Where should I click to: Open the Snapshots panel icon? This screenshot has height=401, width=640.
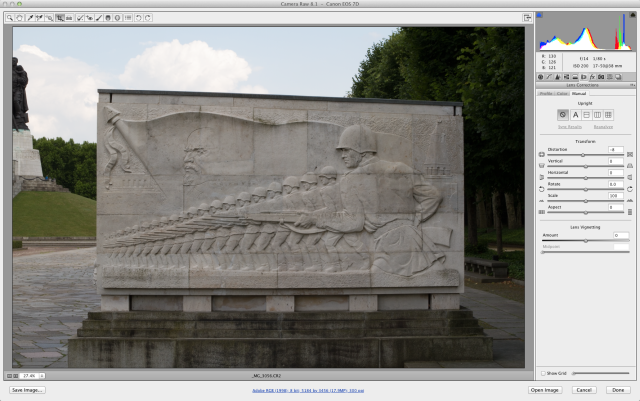(618, 77)
